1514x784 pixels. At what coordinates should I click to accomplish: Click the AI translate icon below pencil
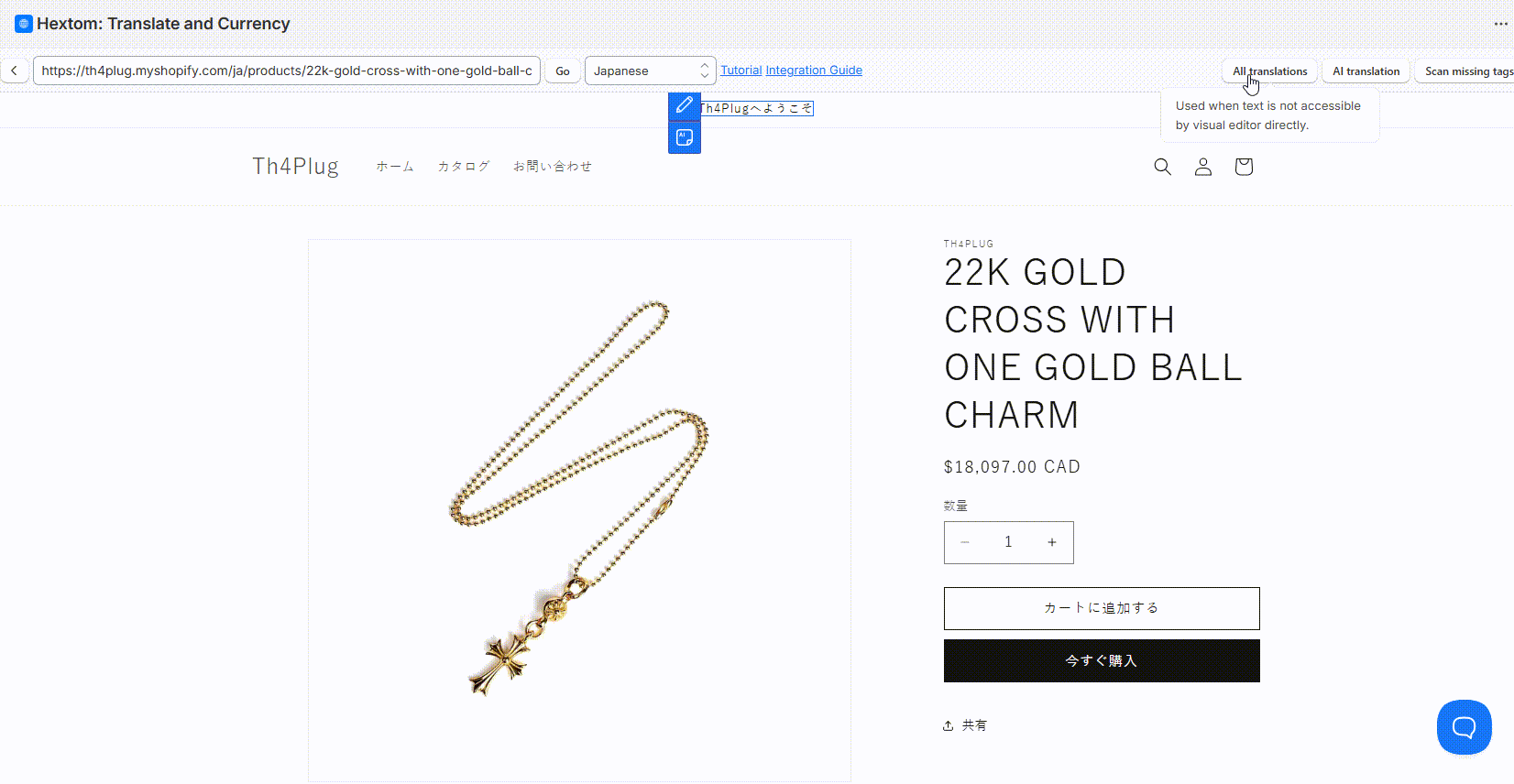(x=685, y=138)
